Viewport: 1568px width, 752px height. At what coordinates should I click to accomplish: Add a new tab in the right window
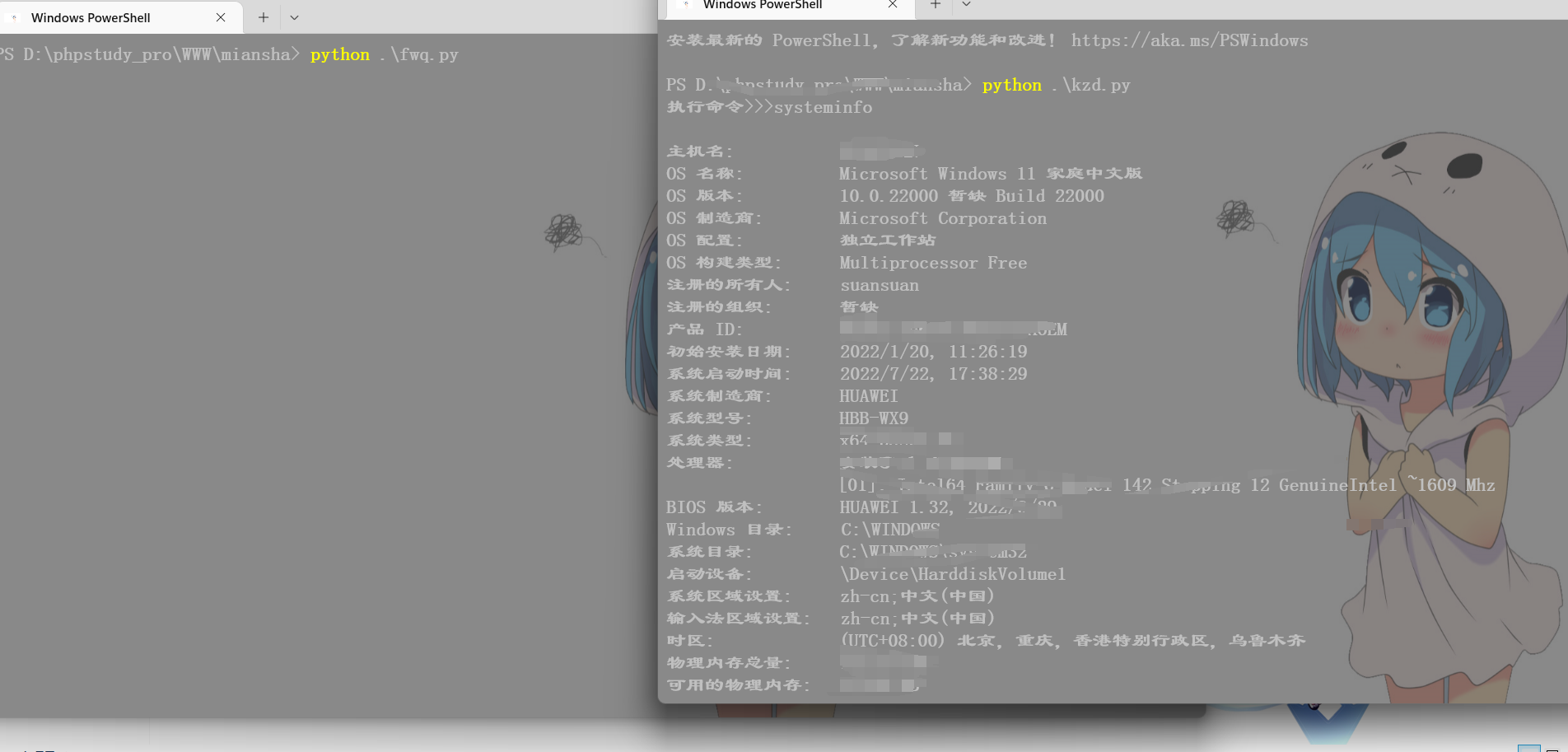coord(936,5)
